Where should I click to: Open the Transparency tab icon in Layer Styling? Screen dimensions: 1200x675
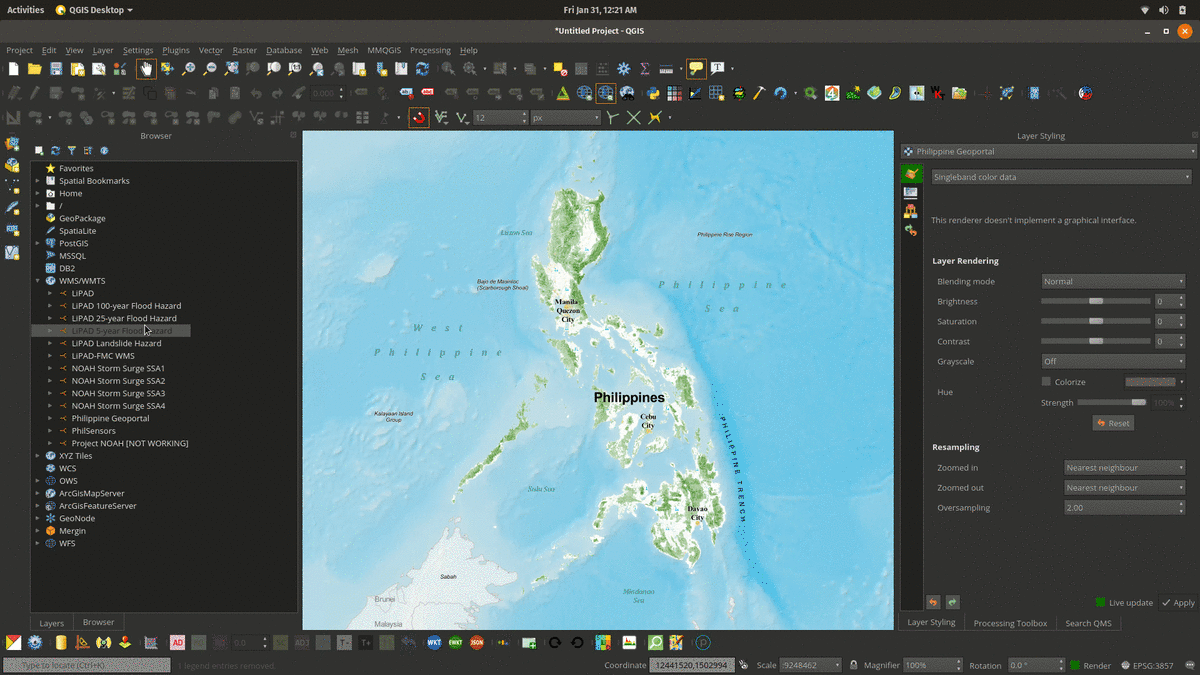(x=910, y=193)
